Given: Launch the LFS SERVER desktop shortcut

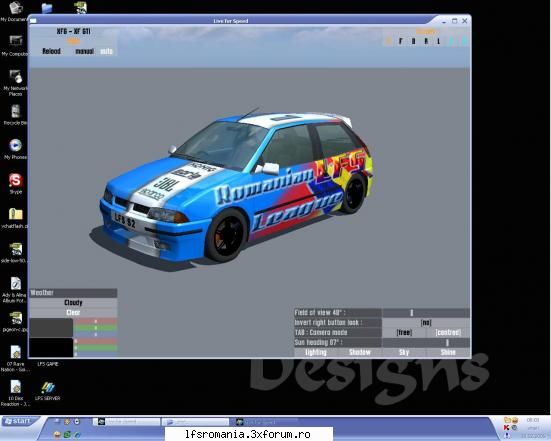Looking at the screenshot, I should tap(48, 391).
